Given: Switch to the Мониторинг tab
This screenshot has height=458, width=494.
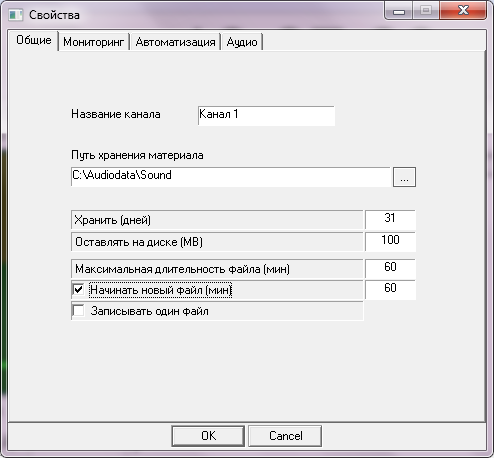Looking at the screenshot, I should tap(93, 42).
